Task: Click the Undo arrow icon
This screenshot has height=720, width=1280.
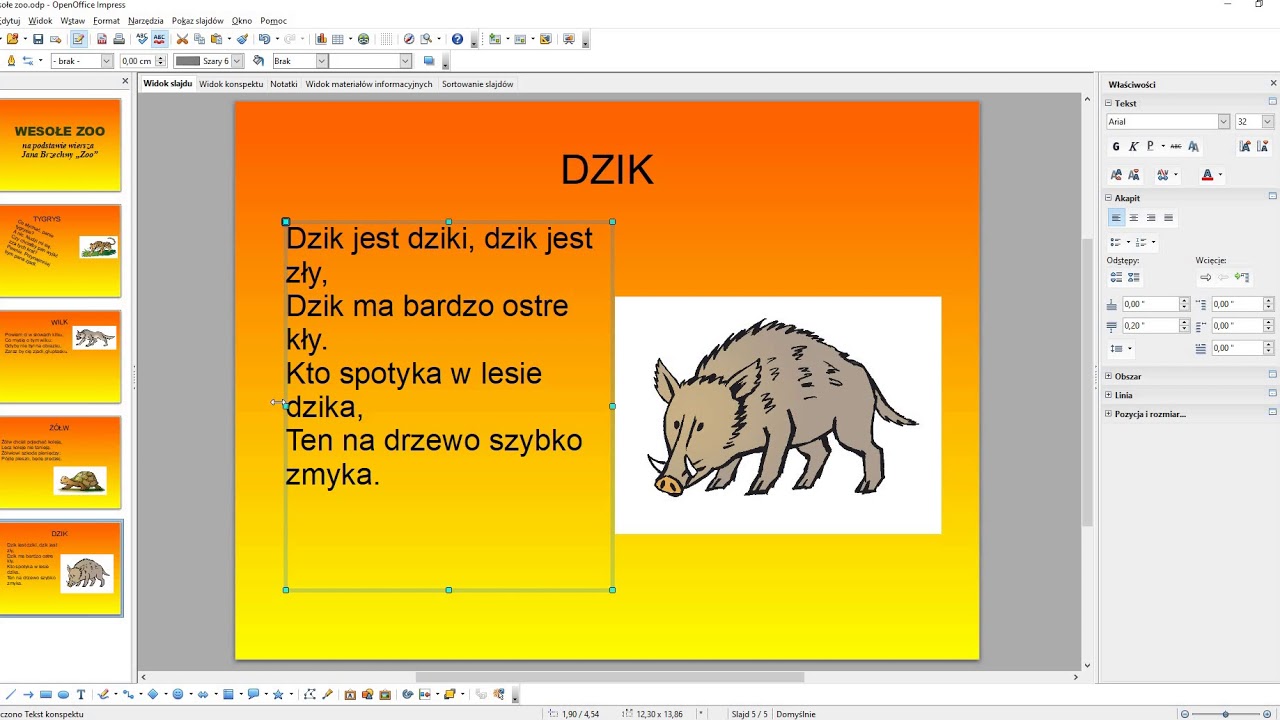Action: (264, 39)
